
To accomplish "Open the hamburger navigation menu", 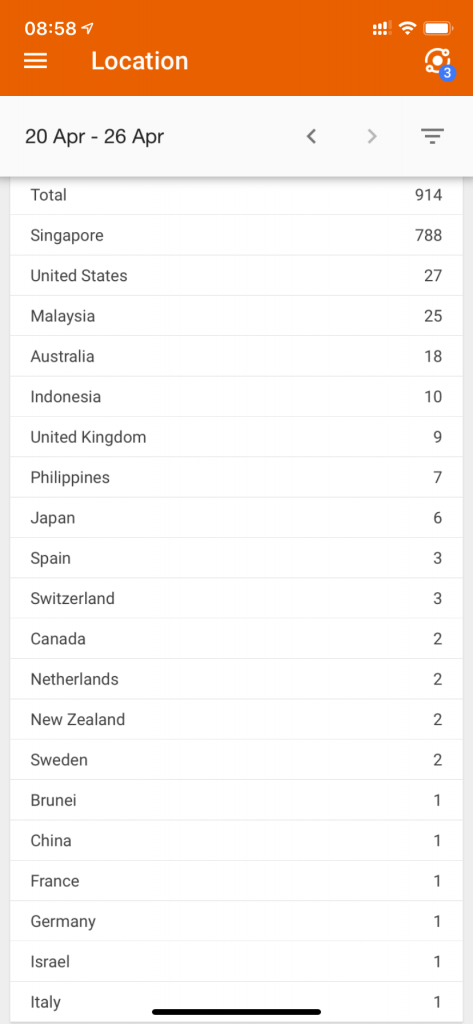I will coord(35,61).
